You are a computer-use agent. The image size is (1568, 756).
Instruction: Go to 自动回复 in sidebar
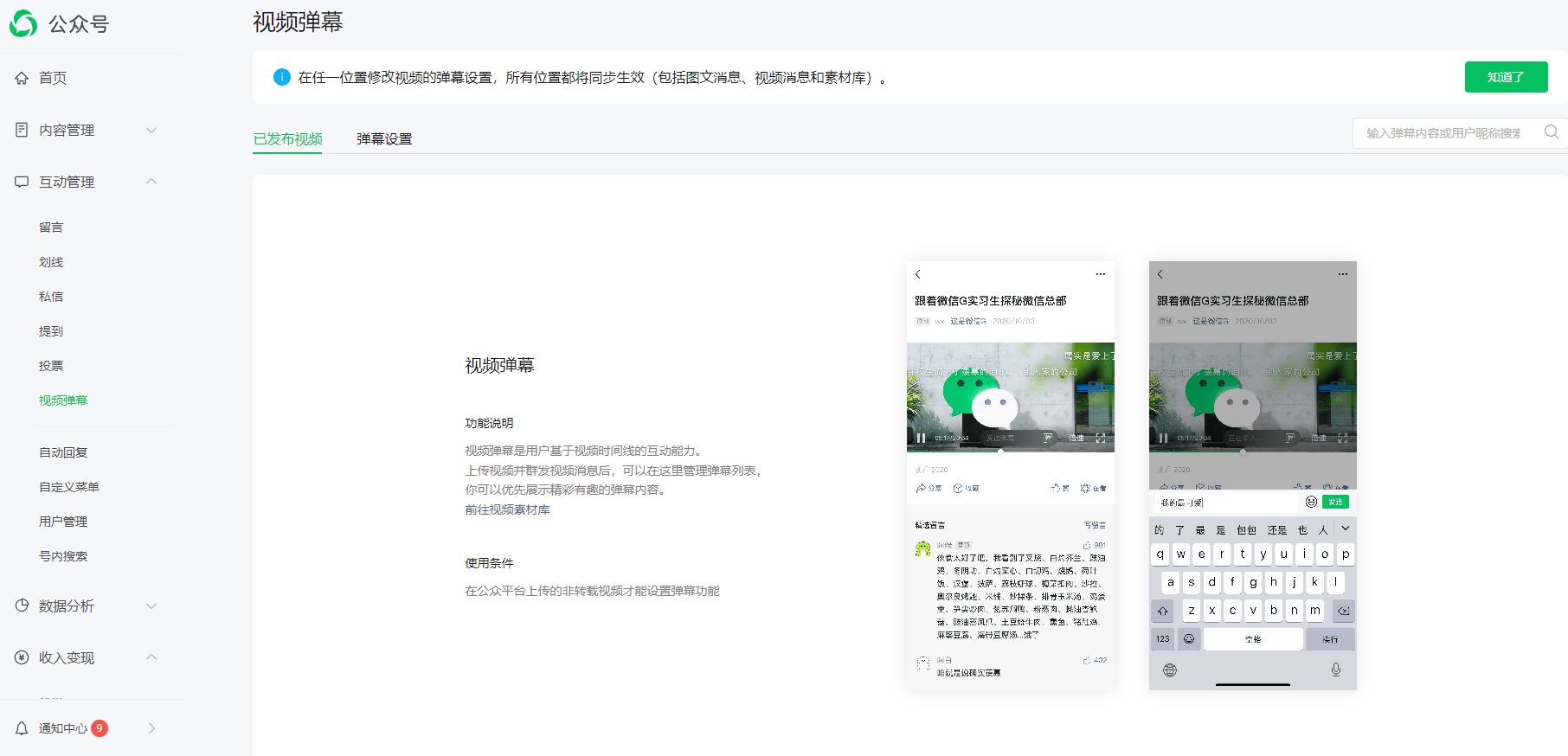pos(63,452)
